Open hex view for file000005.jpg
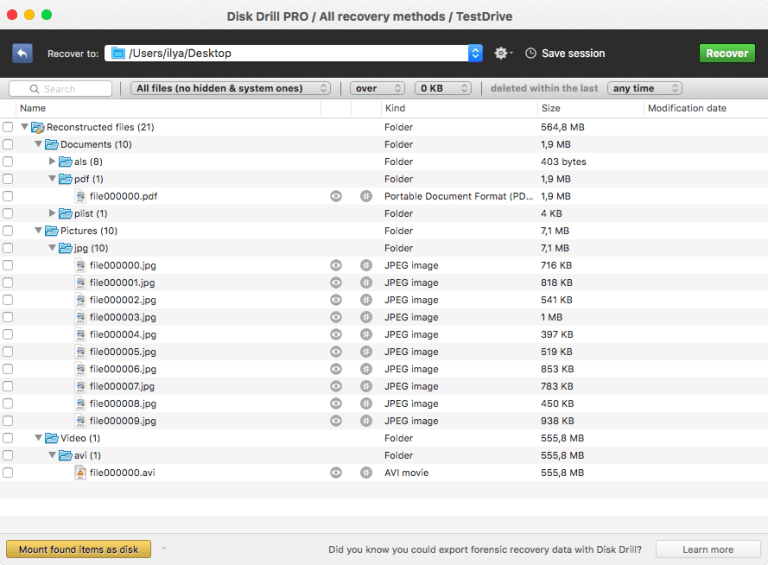 pyautogui.click(x=366, y=352)
